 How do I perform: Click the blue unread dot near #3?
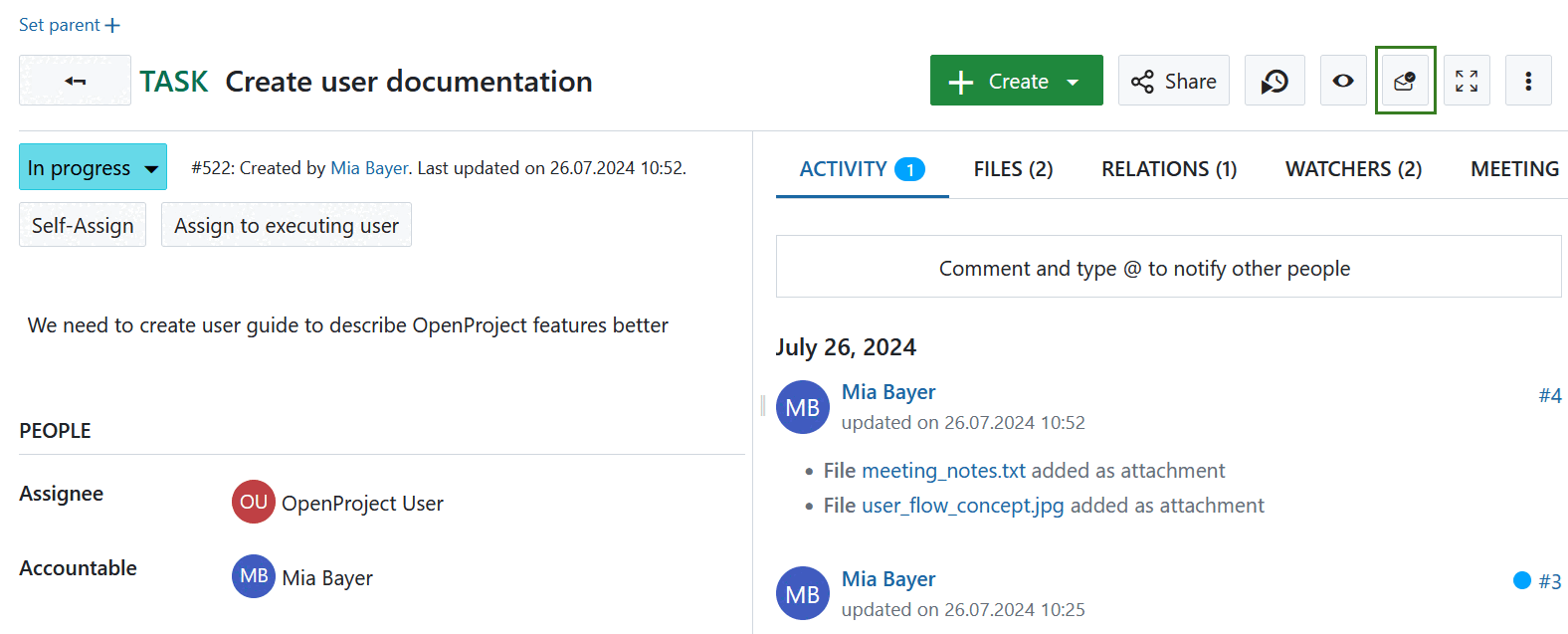pyautogui.click(x=1521, y=580)
